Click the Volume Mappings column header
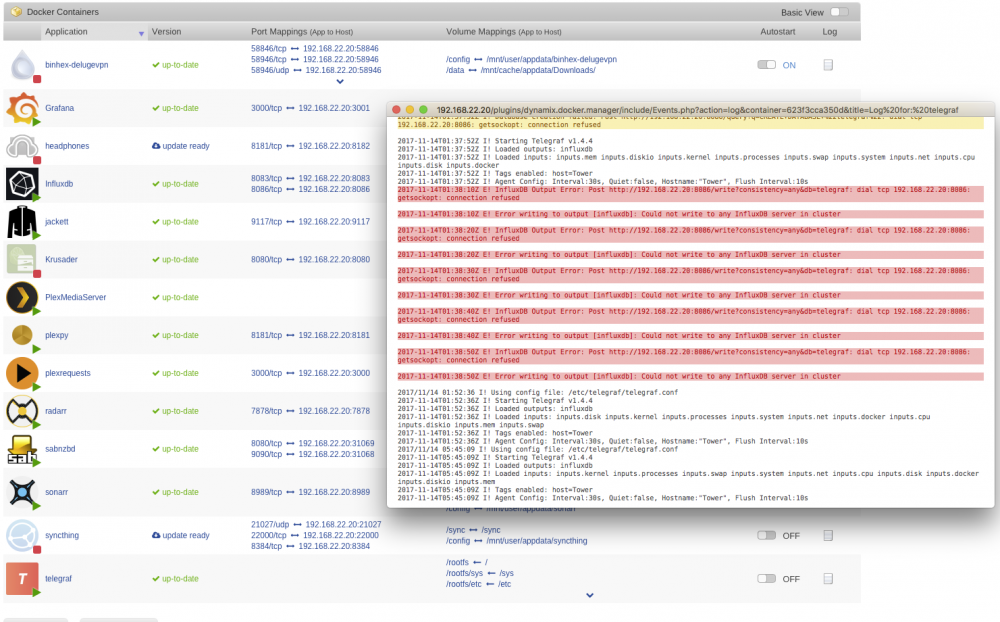Image resolution: width=1000 pixels, height=622 pixels. pos(504,32)
